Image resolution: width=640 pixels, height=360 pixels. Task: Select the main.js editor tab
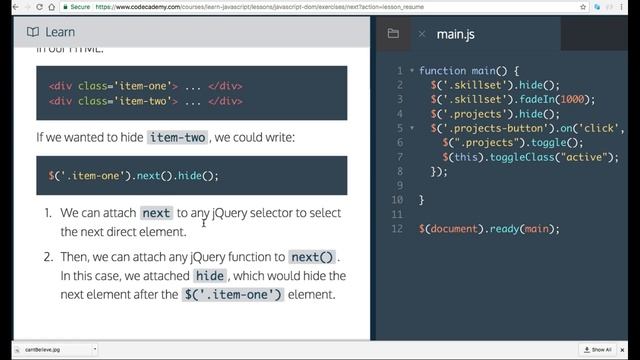[x=456, y=34]
